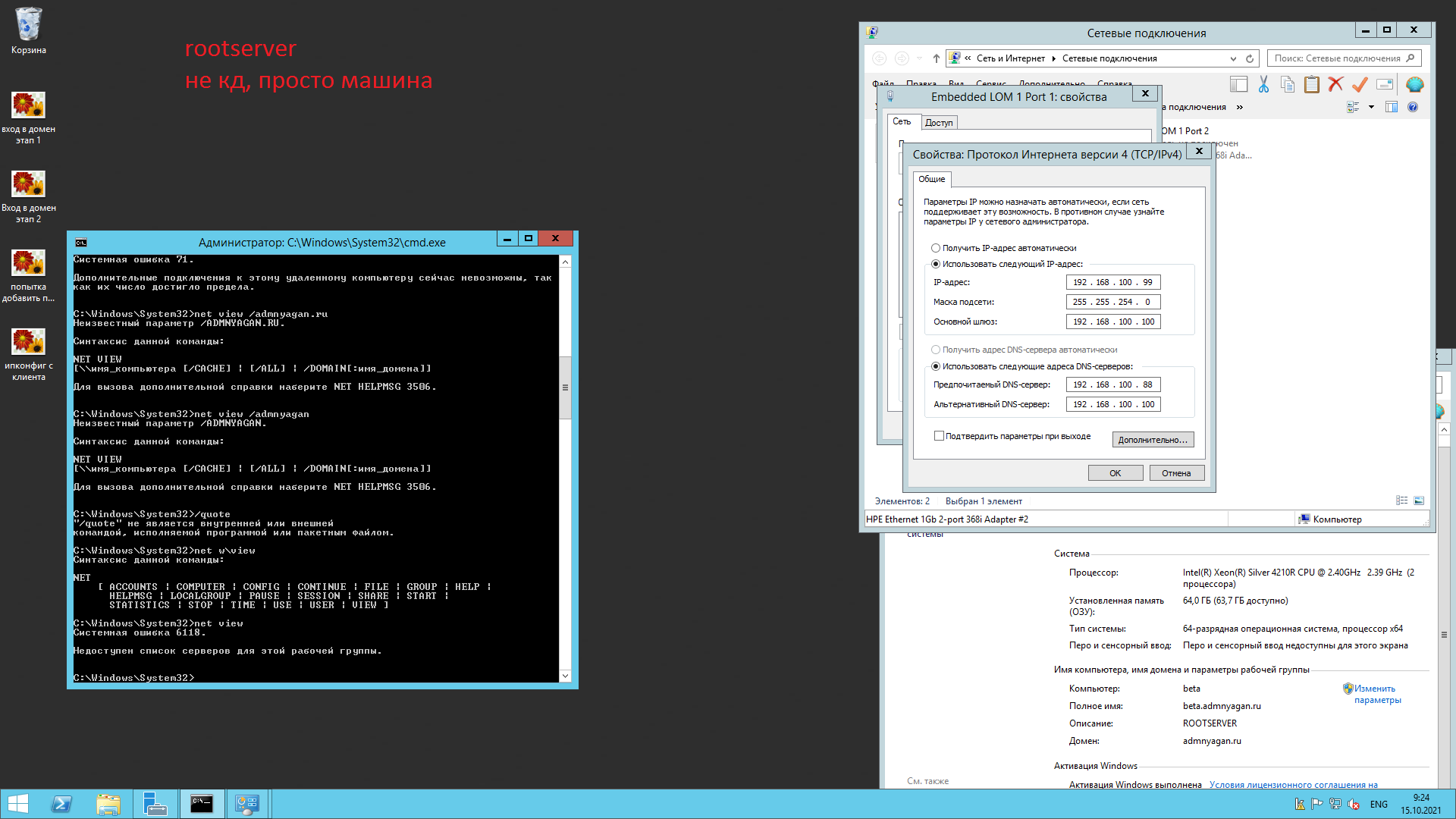Click the Refresh icon in the address bar
Viewport: 1456px width, 819px height.
1250,58
